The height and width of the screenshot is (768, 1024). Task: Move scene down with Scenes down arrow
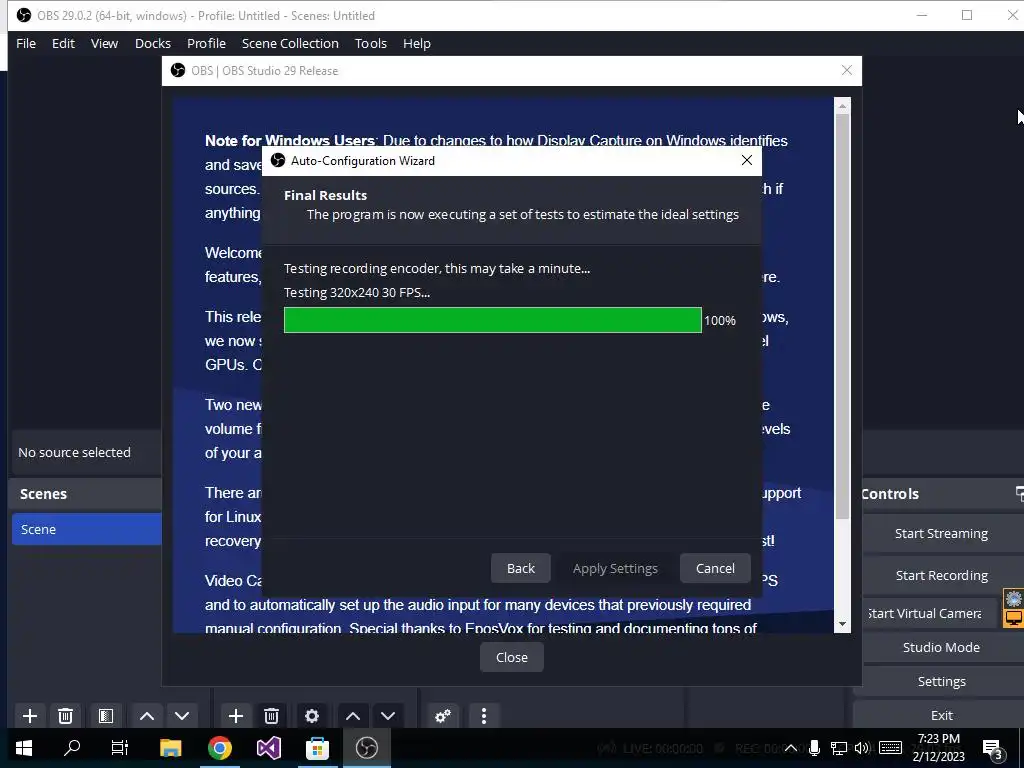(x=182, y=716)
